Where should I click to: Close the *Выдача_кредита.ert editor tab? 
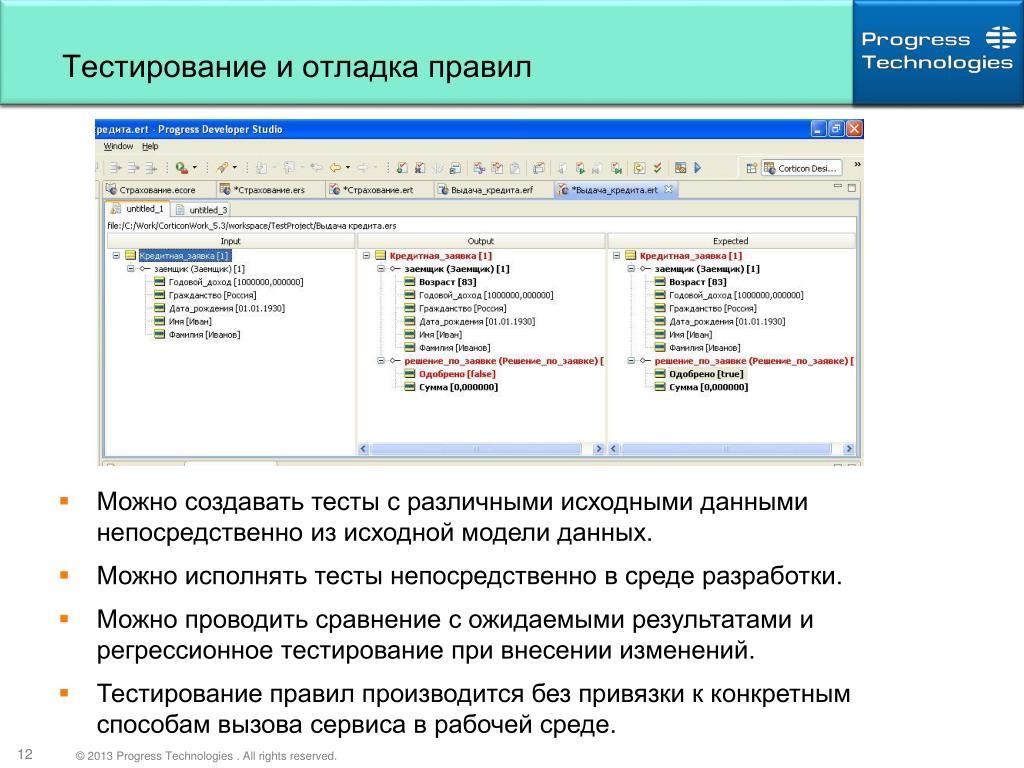point(668,189)
